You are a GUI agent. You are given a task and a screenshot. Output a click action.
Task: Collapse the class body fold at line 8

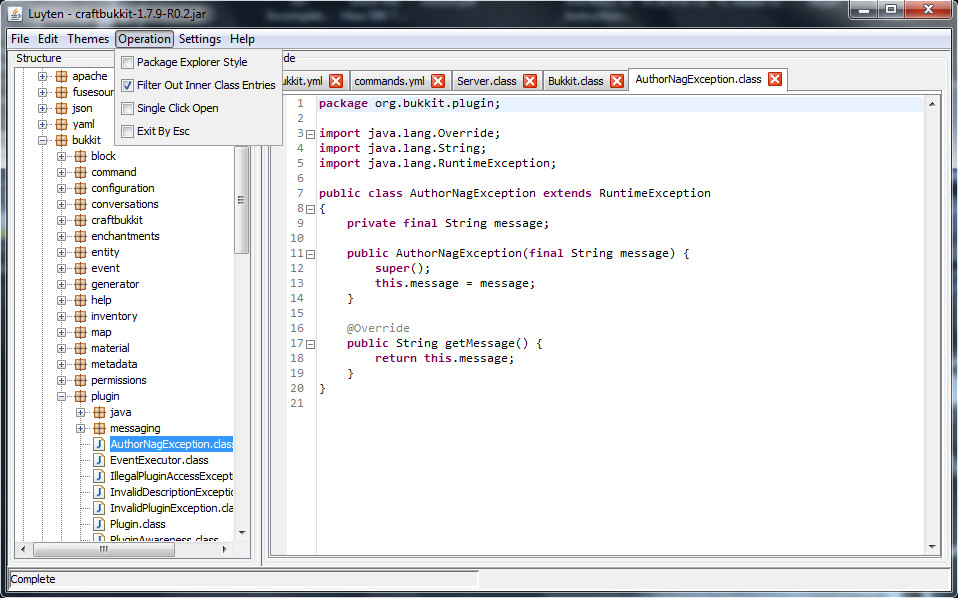[310, 209]
